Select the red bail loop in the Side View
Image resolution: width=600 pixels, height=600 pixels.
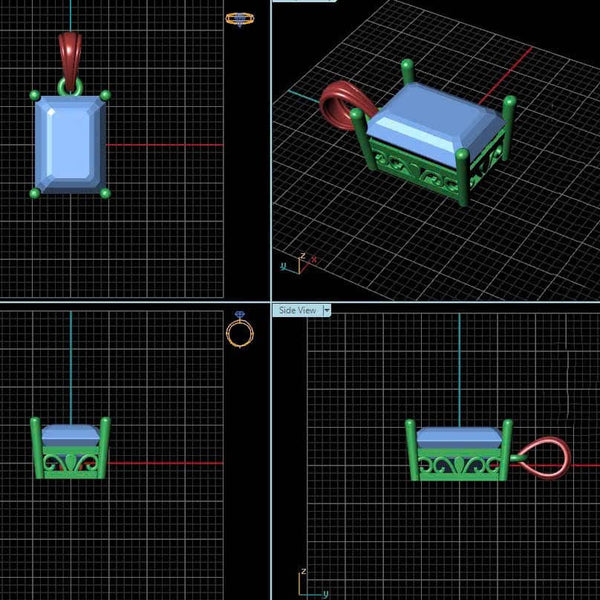click(x=545, y=456)
